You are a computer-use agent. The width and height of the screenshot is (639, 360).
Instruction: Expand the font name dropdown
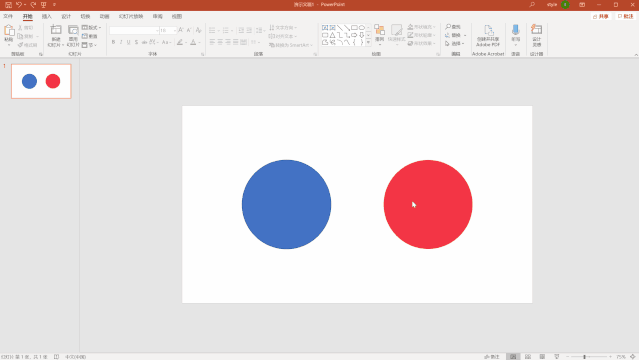coord(157,31)
